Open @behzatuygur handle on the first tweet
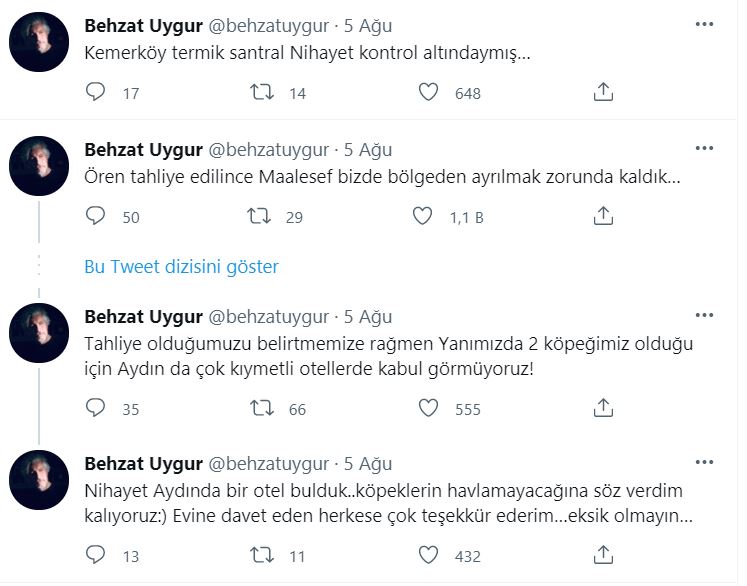747x586 pixels. tap(267, 25)
